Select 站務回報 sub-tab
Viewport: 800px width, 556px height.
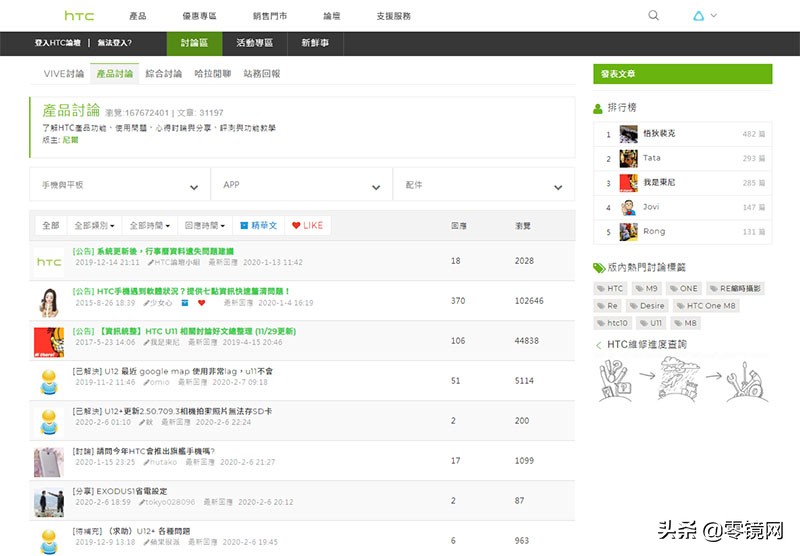[262, 74]
